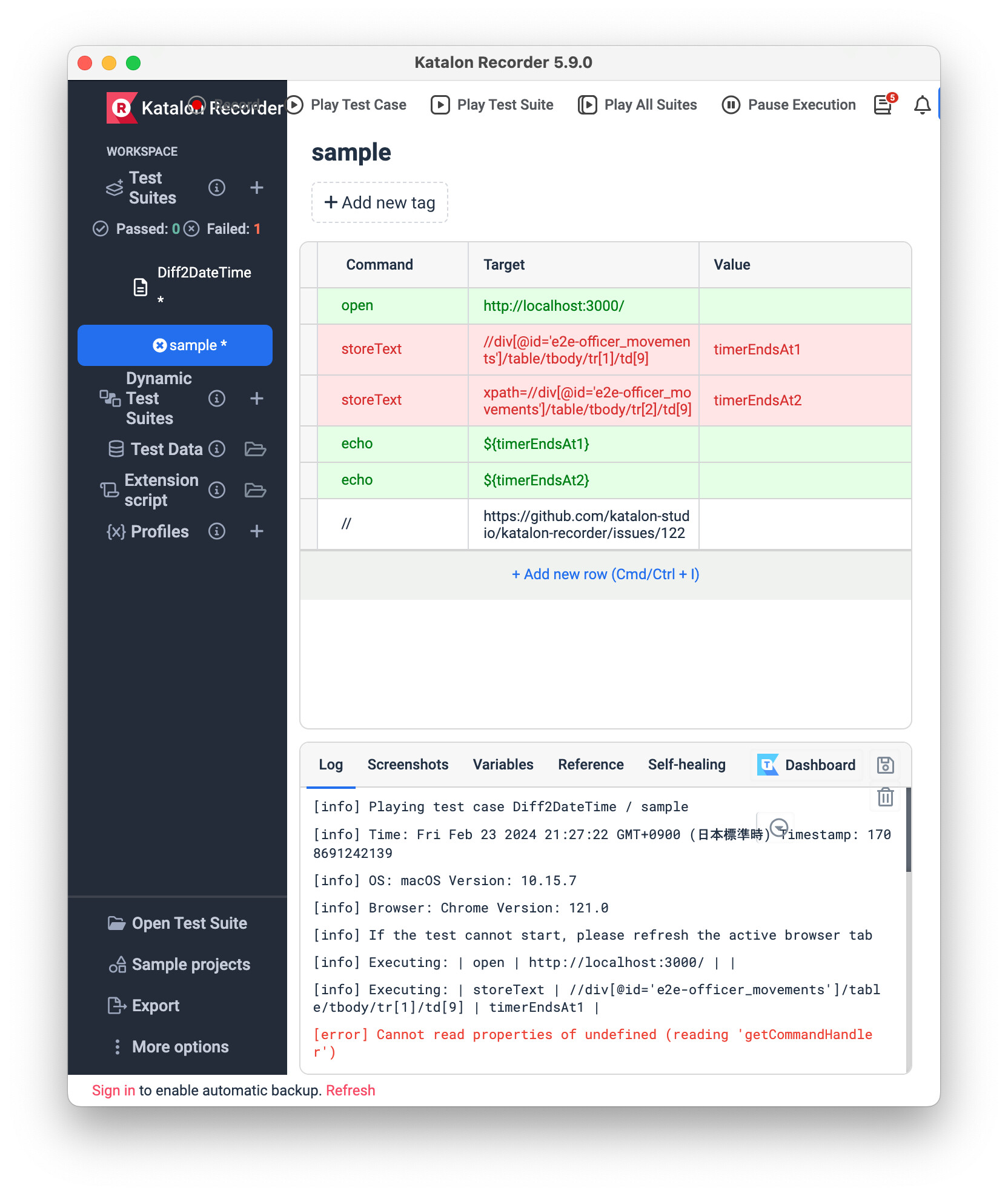Open More options menu

click(x=171, y=1047)
